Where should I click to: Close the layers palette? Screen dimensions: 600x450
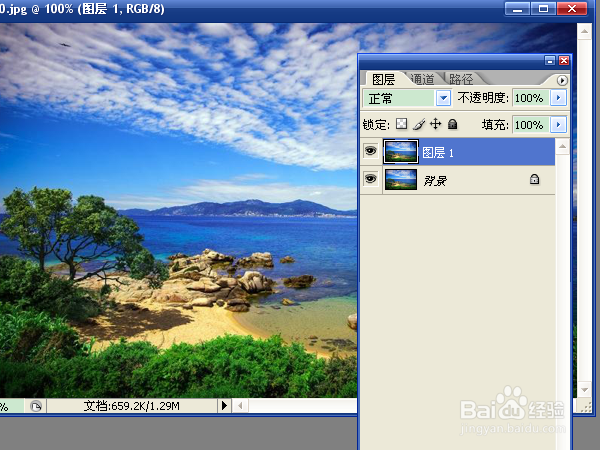[564, 60]
